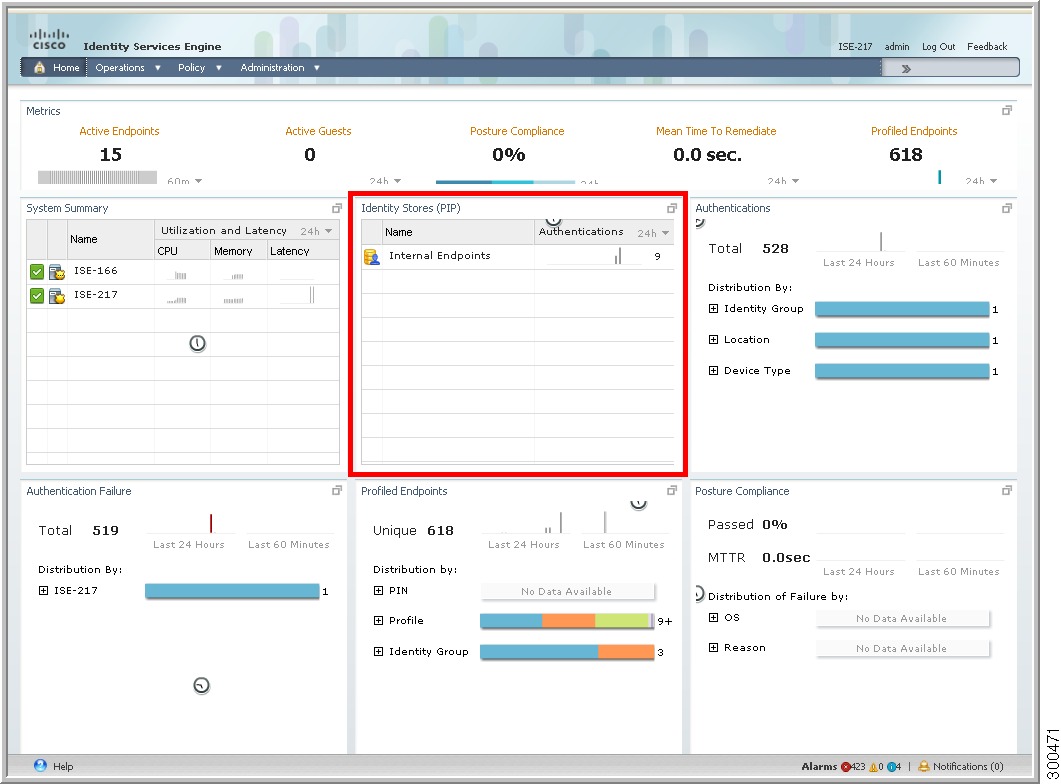Open Identity Stores Authentications 24h dropdown
Viewport: 1061px width, 784px height.
tap(653, 233)
